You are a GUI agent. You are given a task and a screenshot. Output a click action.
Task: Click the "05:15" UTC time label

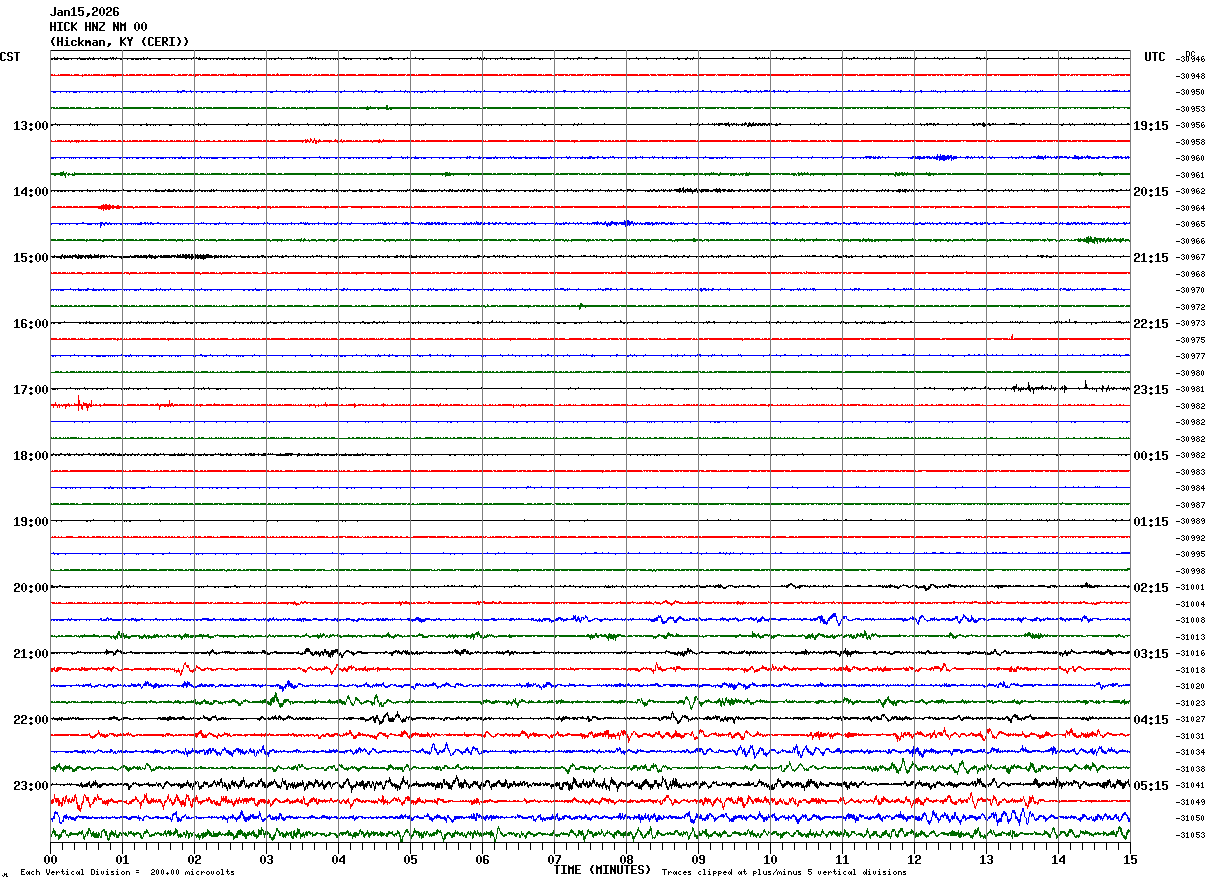coord(1151,786)
